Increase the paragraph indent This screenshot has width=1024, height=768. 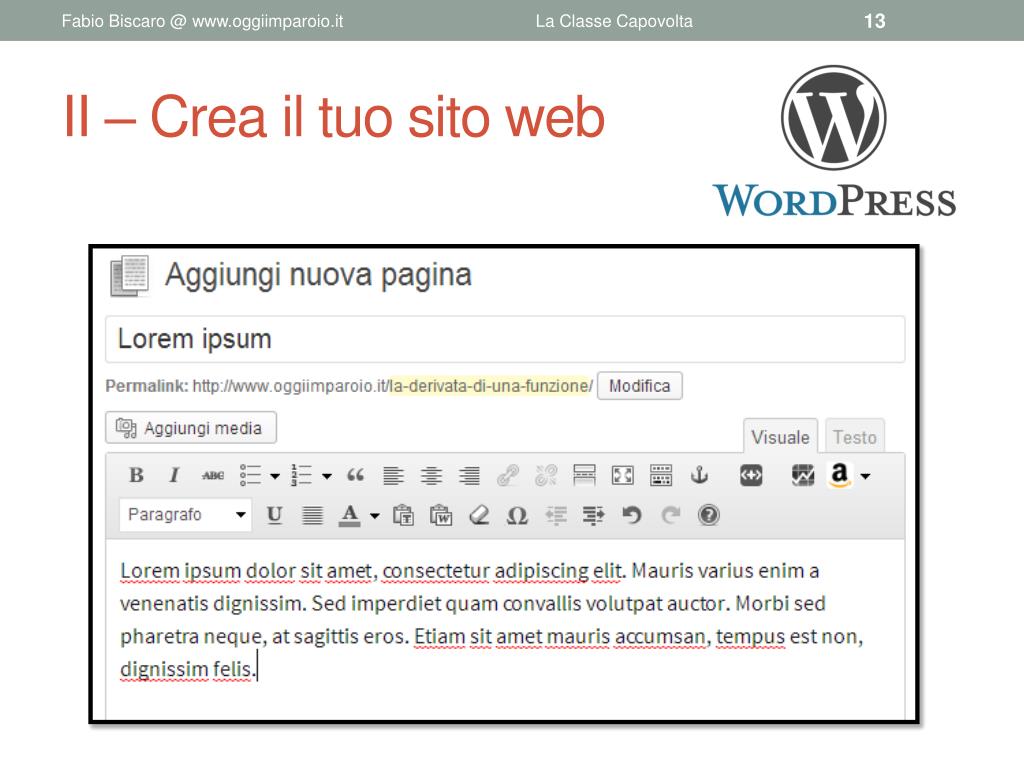click(593, 515)
